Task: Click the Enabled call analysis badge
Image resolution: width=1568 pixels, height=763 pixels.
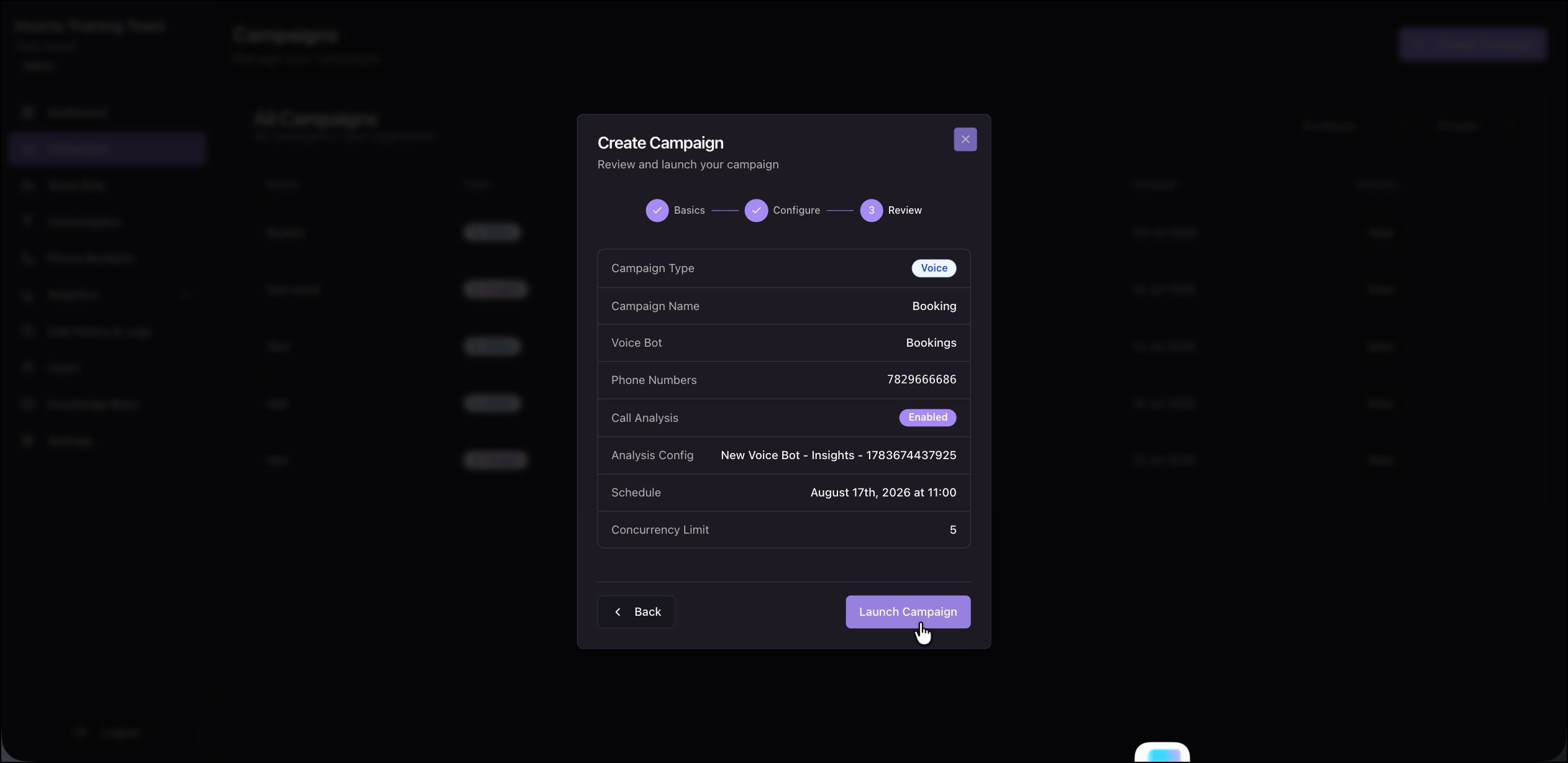Action: coord(928,417)
